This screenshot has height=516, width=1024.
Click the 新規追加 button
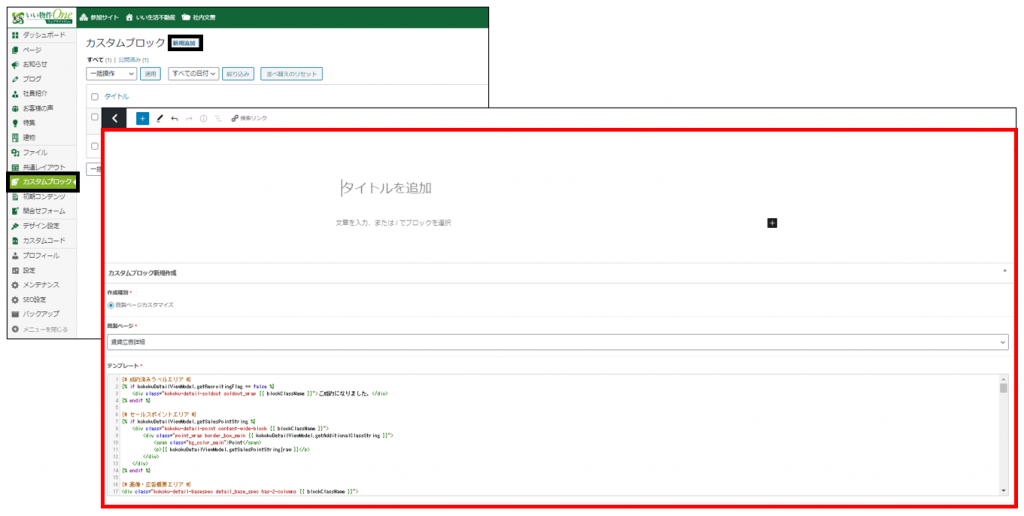pos(185,43)
